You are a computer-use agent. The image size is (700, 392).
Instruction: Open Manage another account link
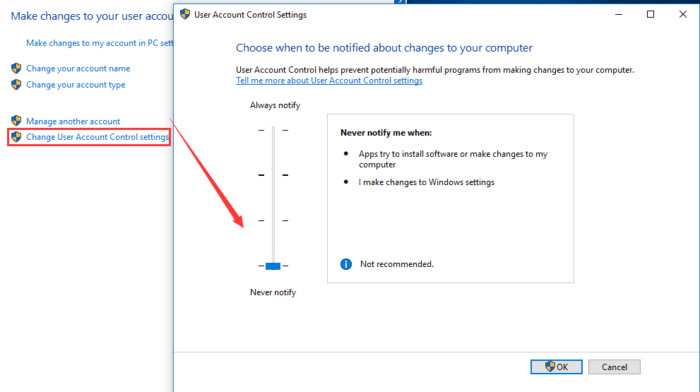(x=73, y=121)
